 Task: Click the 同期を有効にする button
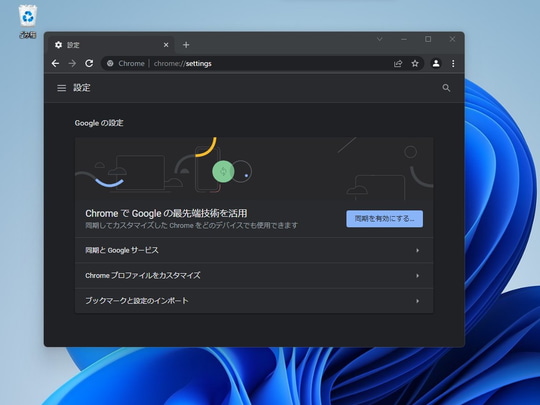(385, 219)
